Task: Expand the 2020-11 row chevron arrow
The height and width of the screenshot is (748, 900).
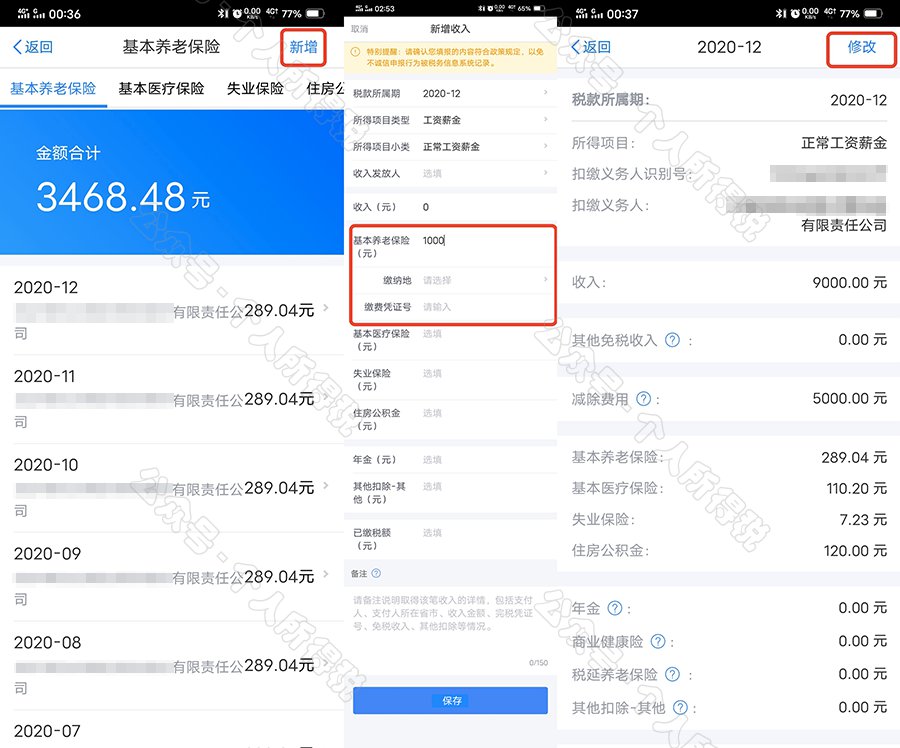Action: pyautogui.click(x=326, y=397)
